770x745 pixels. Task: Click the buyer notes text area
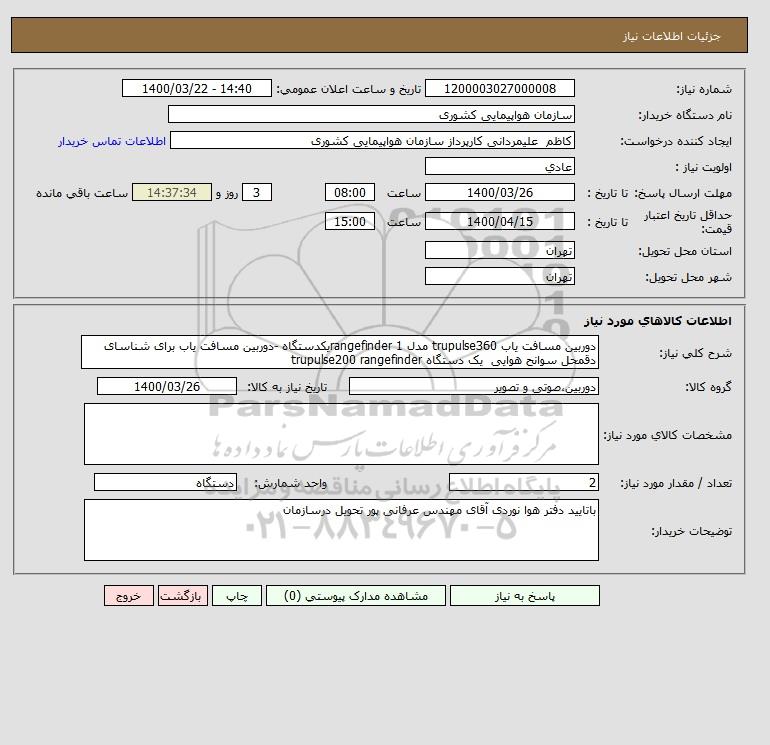(x=341, y=530)
